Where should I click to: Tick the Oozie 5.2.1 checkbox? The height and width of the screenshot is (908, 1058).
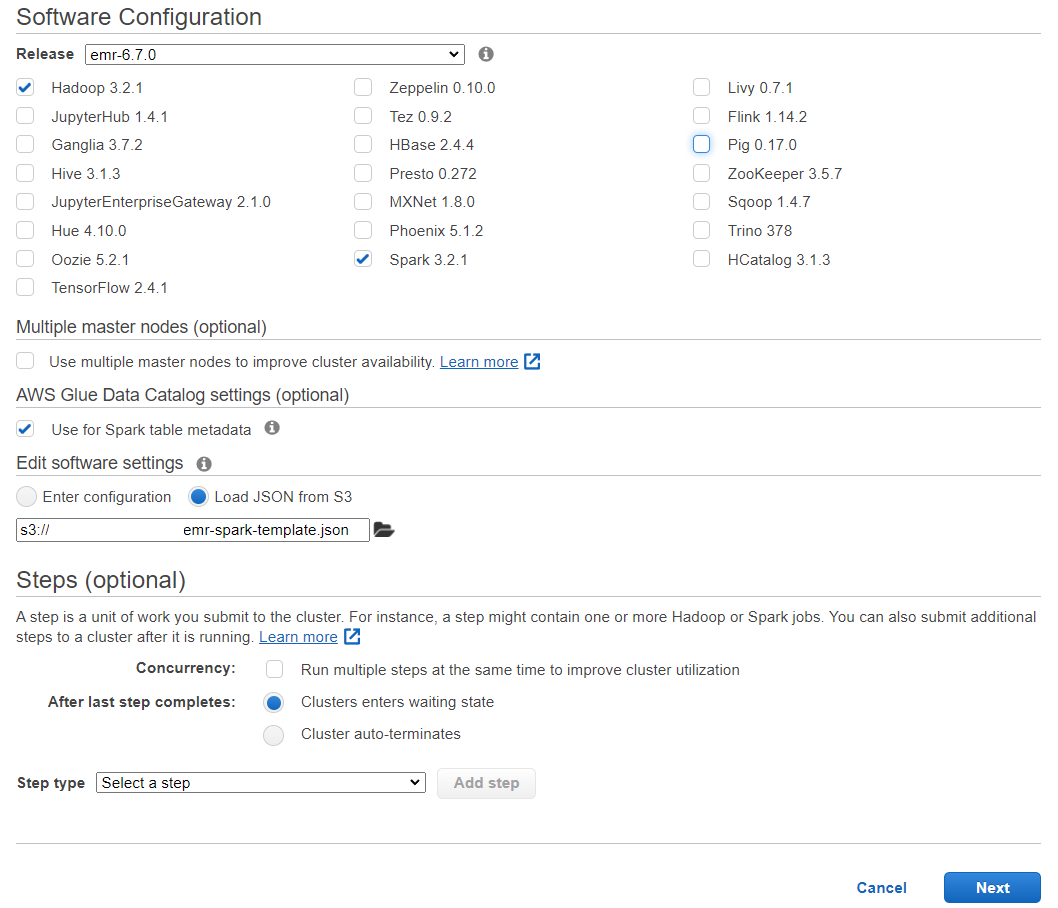(26, 259)
